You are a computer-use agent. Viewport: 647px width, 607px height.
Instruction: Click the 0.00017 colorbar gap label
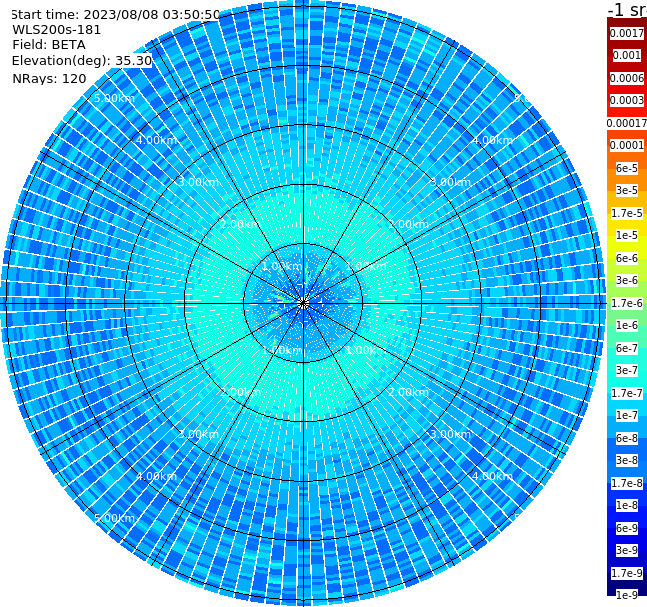point(627,123)
